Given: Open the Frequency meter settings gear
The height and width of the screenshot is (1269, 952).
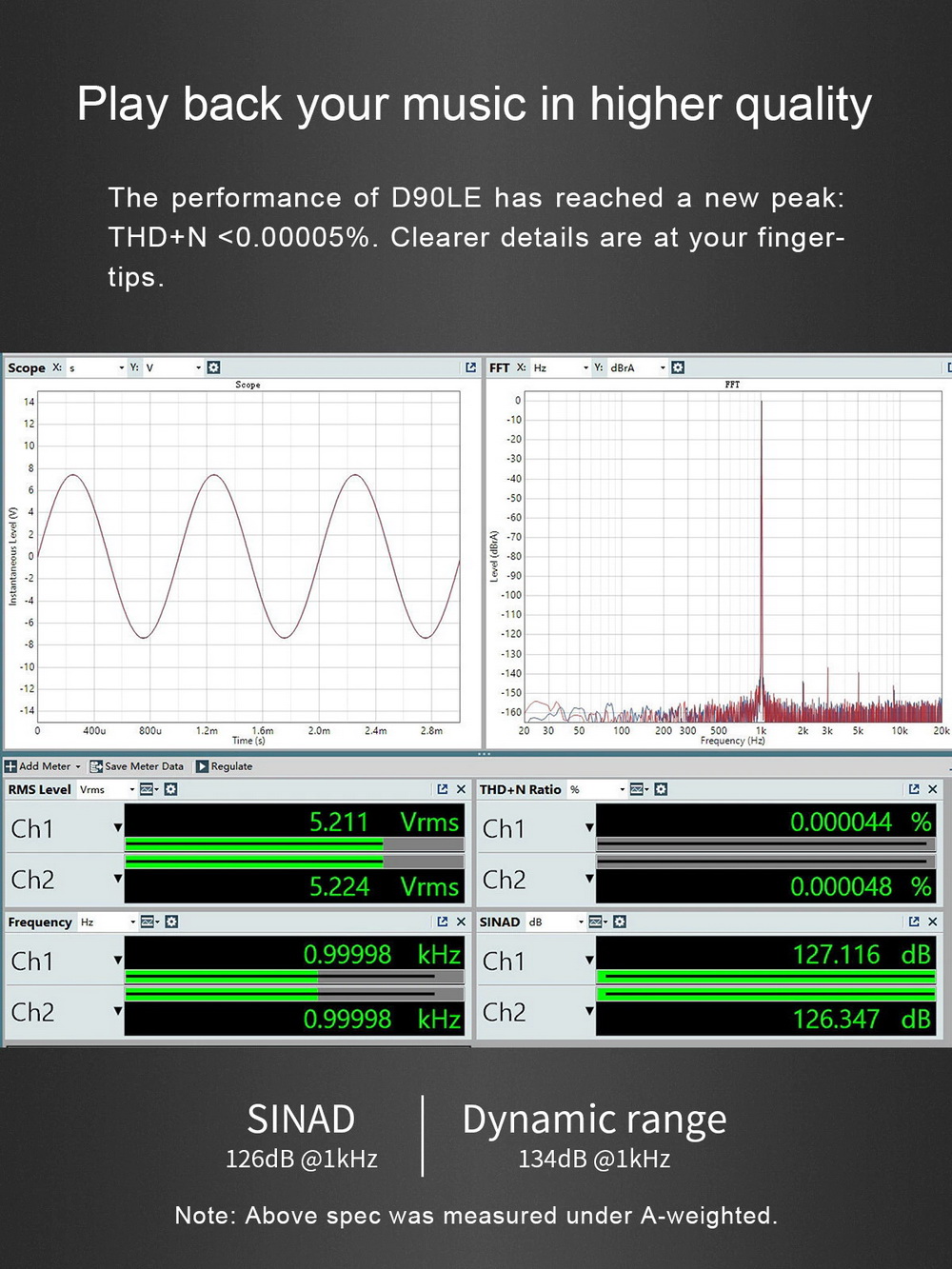Looking at the screenshot, I should click(x=169, y=922).
